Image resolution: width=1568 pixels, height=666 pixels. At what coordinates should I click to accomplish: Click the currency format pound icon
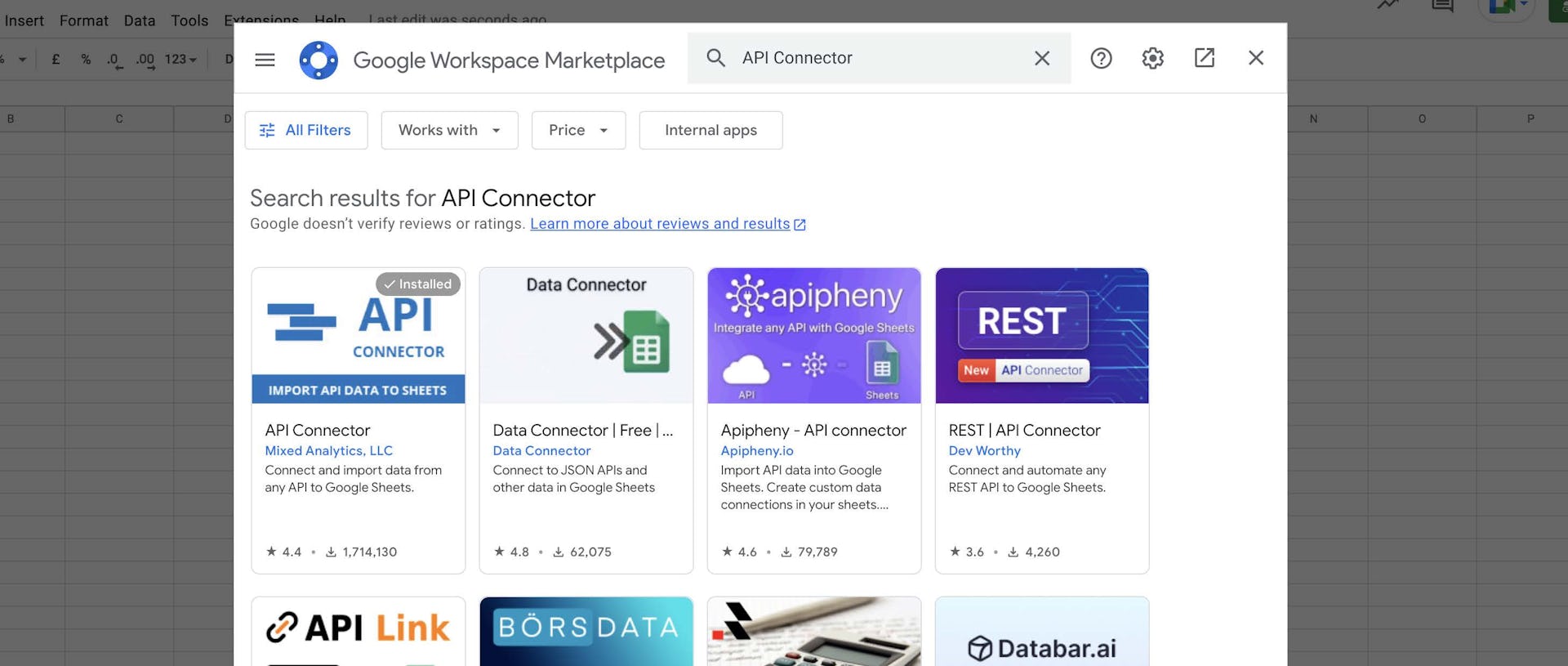(56, 60)
